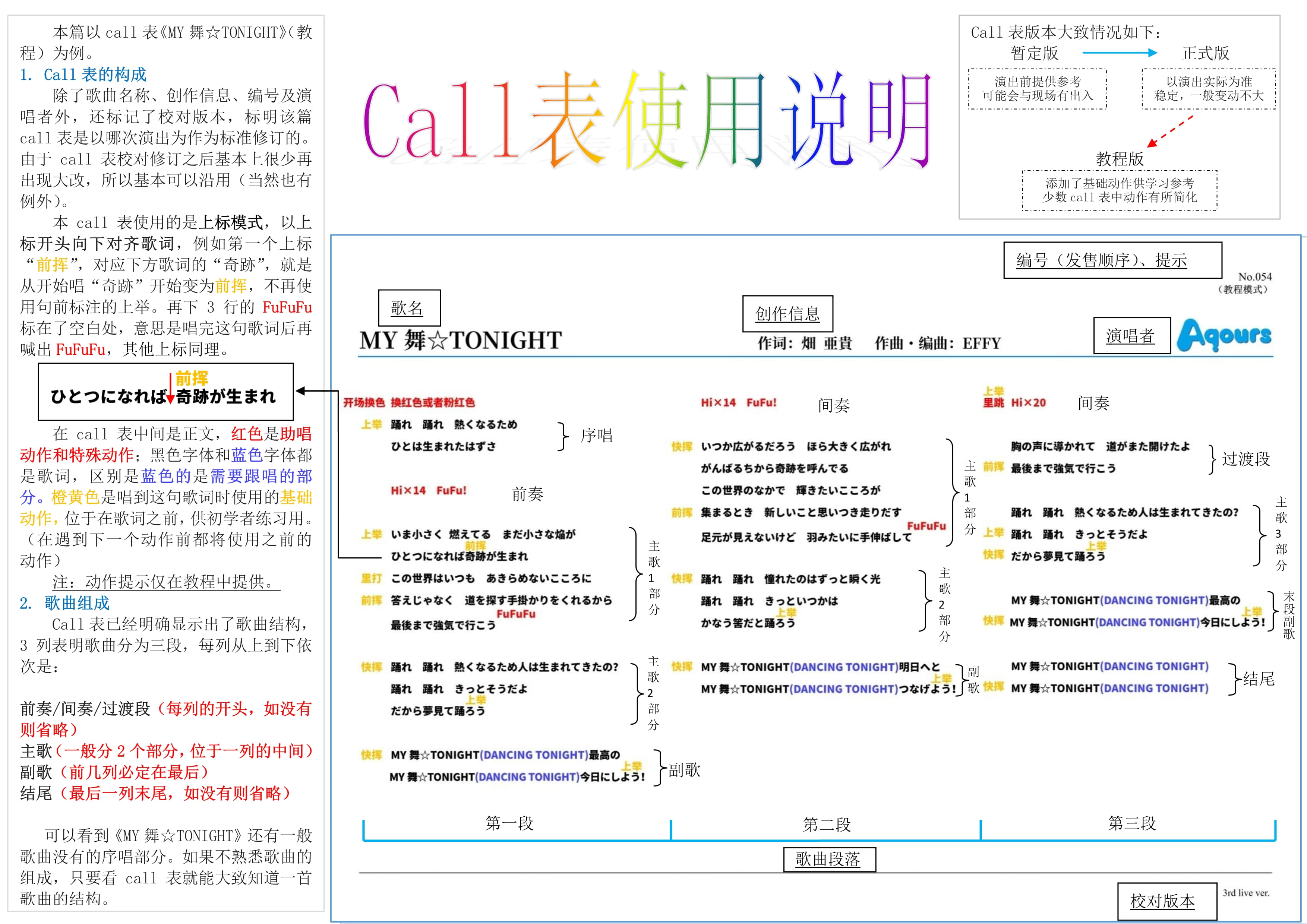
Task: Select the 第三段 section marker
Action: (x=1132, y=823)
